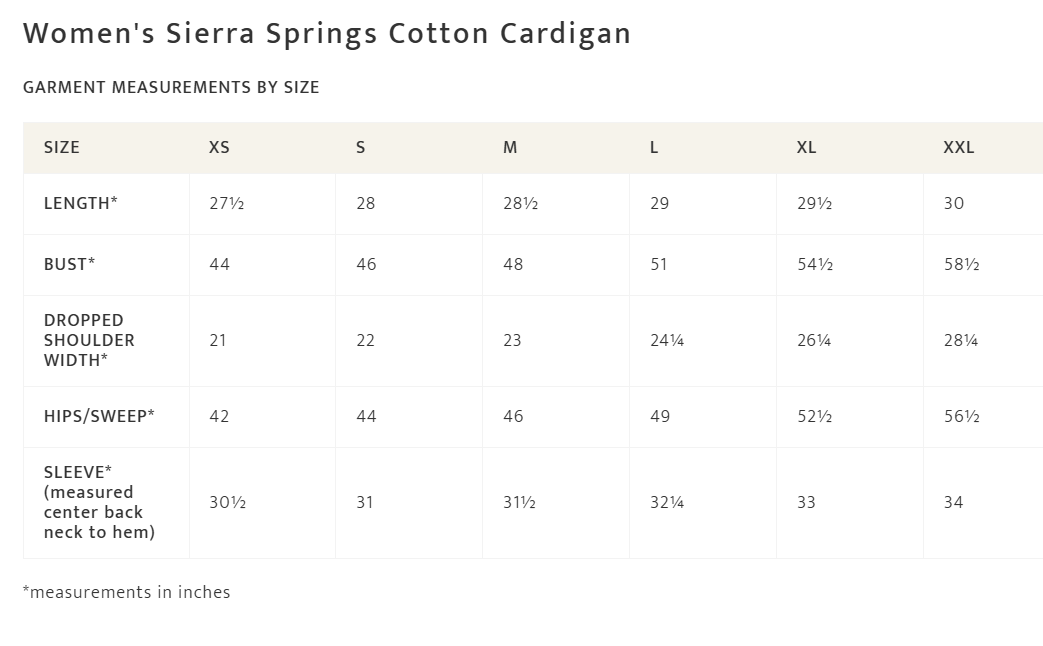This screenshot has width=1043, height=646.
Task: Select the XS length value 27½
Action: [227, 203]
